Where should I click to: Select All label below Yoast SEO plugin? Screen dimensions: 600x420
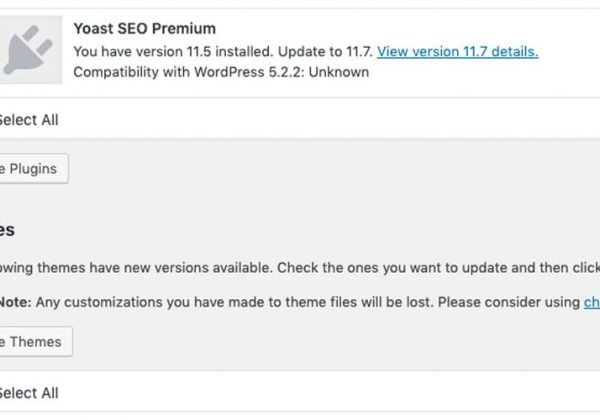[x=29, y=120]
